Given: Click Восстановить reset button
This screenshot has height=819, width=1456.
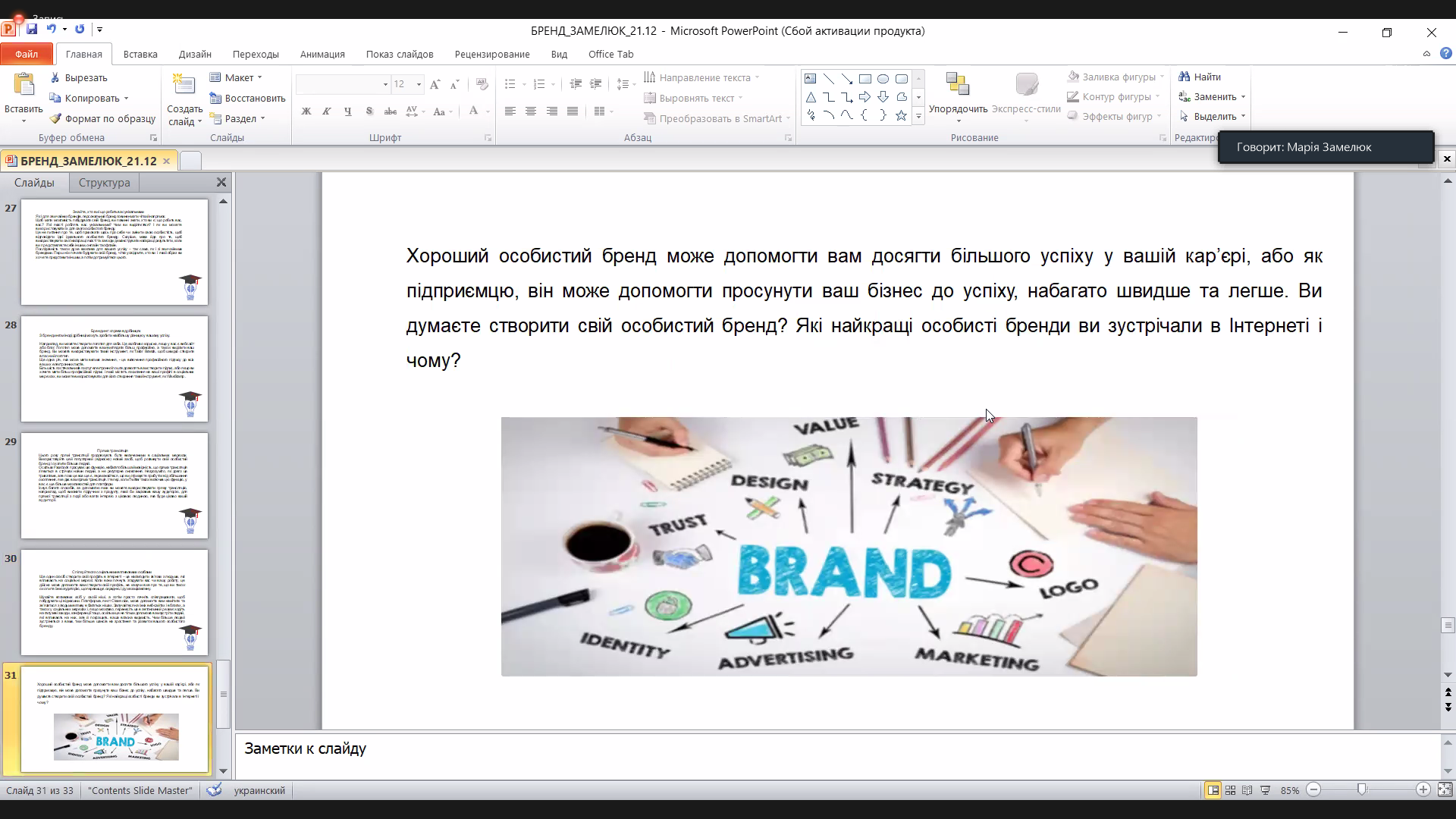Looking at the screenshot, I should click(247, 98).
